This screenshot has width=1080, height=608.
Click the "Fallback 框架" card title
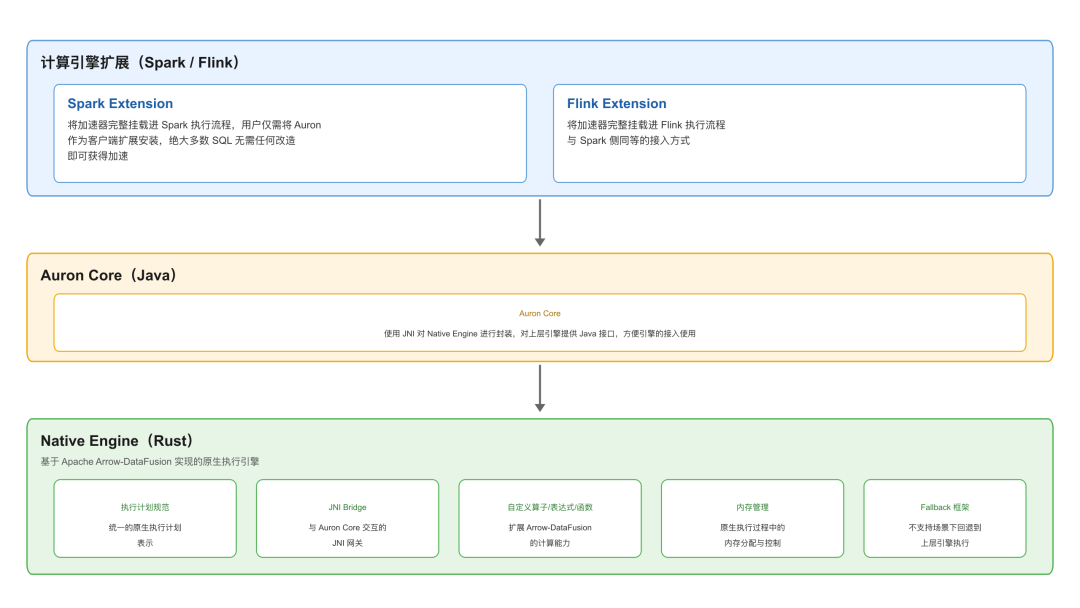945,507
